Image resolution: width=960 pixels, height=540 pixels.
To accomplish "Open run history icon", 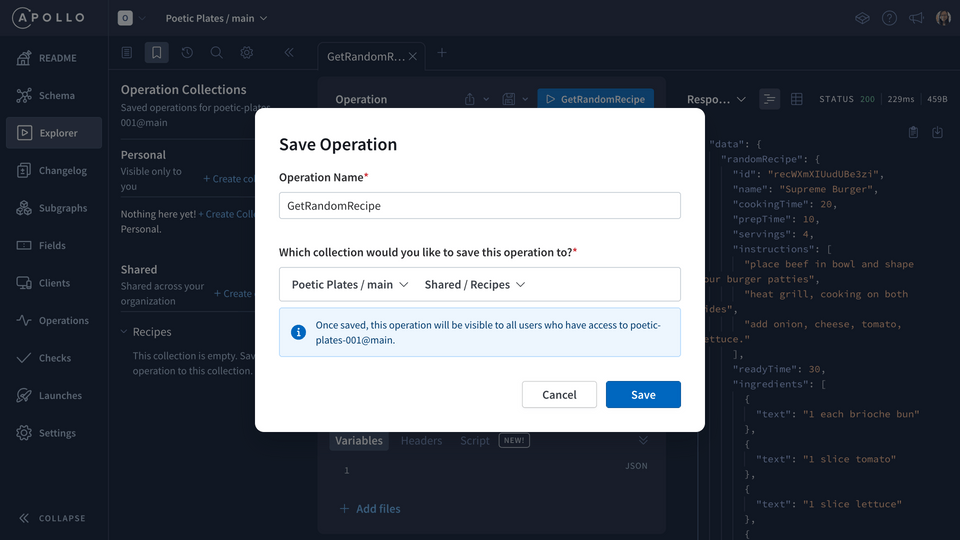I will [187, 53].
